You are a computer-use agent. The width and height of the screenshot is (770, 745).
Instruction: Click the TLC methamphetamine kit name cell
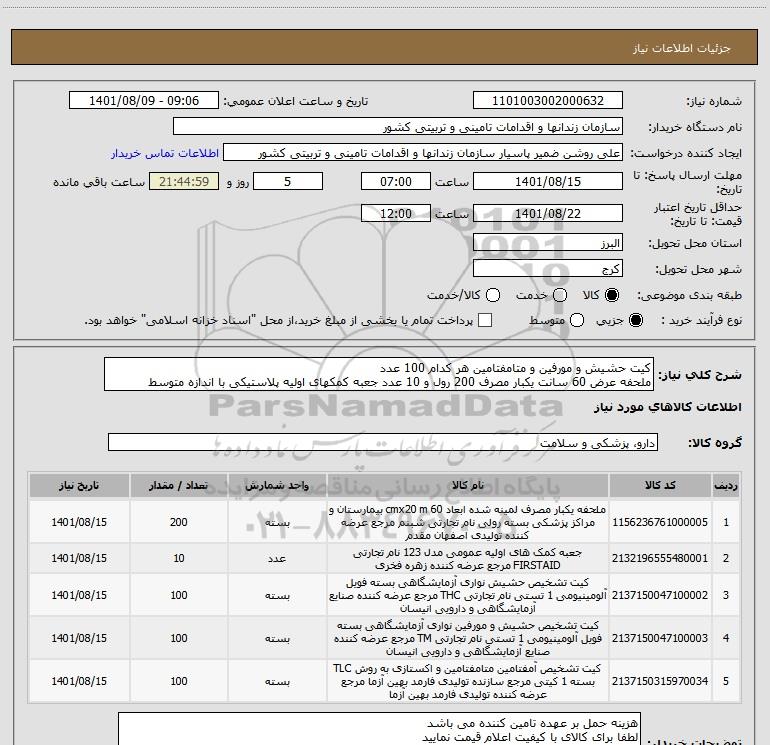tap(468, 681)
